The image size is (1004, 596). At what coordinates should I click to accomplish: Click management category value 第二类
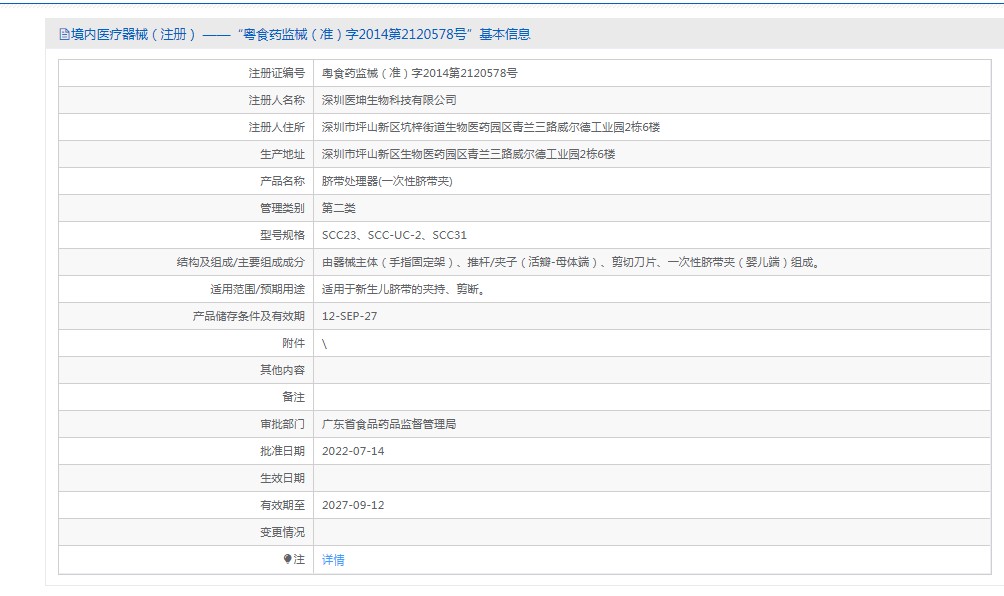tap(339, 208)
